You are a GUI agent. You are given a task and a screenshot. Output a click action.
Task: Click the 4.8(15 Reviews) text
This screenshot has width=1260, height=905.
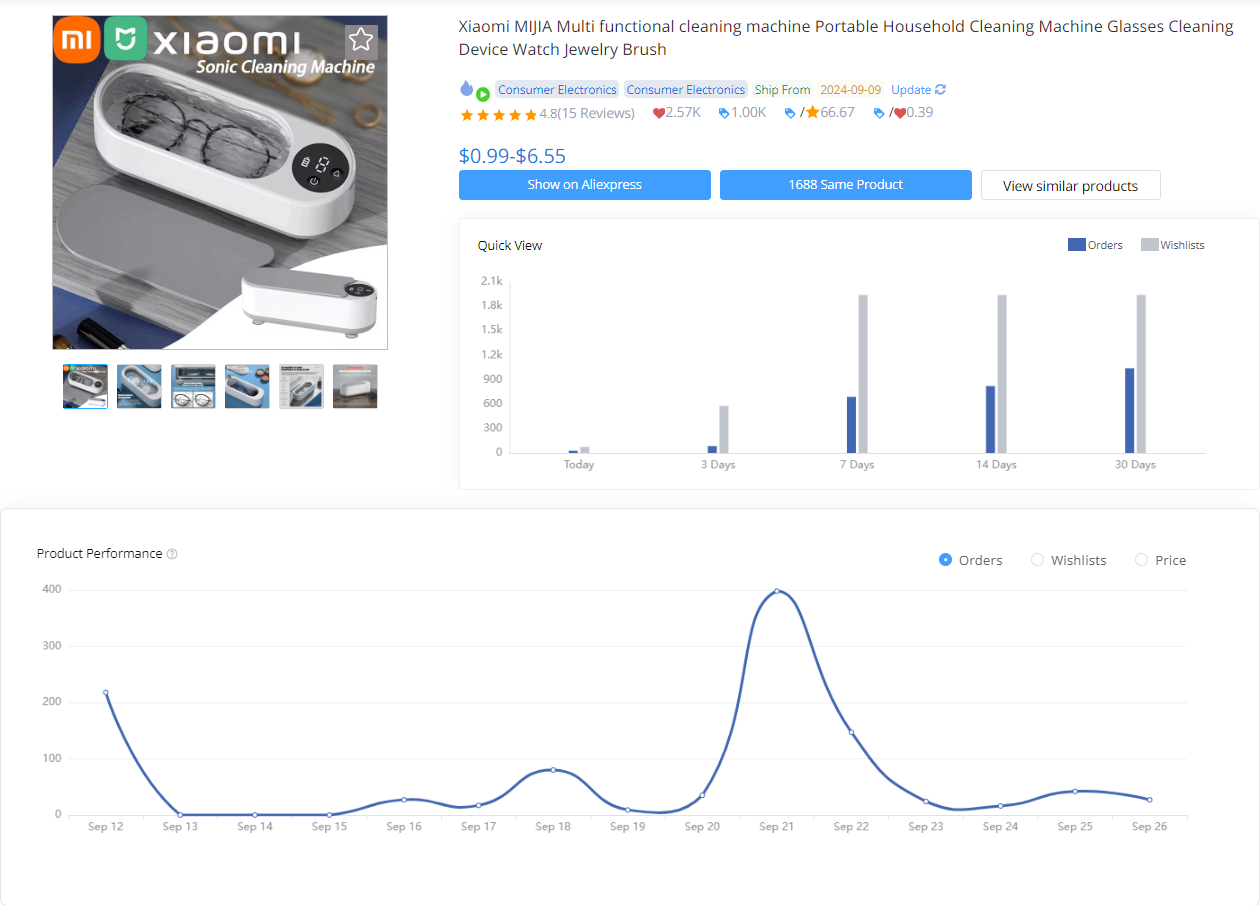[x=587, y=113]
